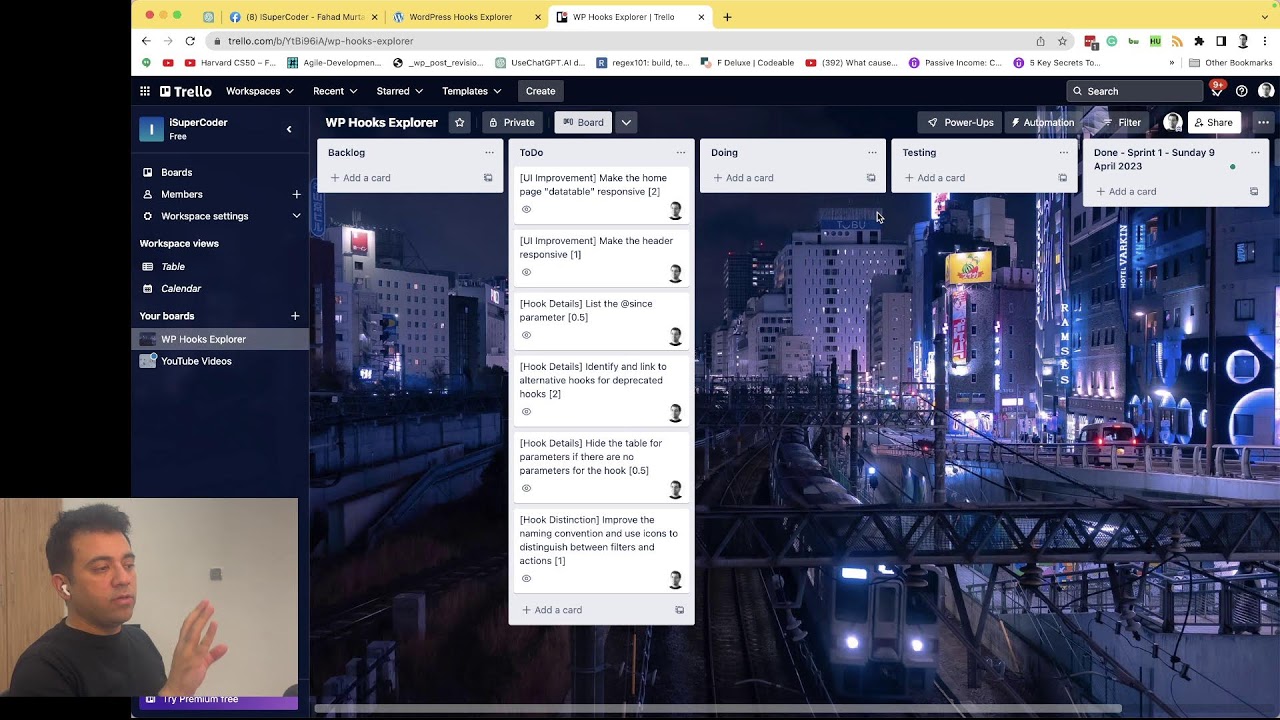Open board view switcher chevron

pyautogui.click(x=626, y=122)
